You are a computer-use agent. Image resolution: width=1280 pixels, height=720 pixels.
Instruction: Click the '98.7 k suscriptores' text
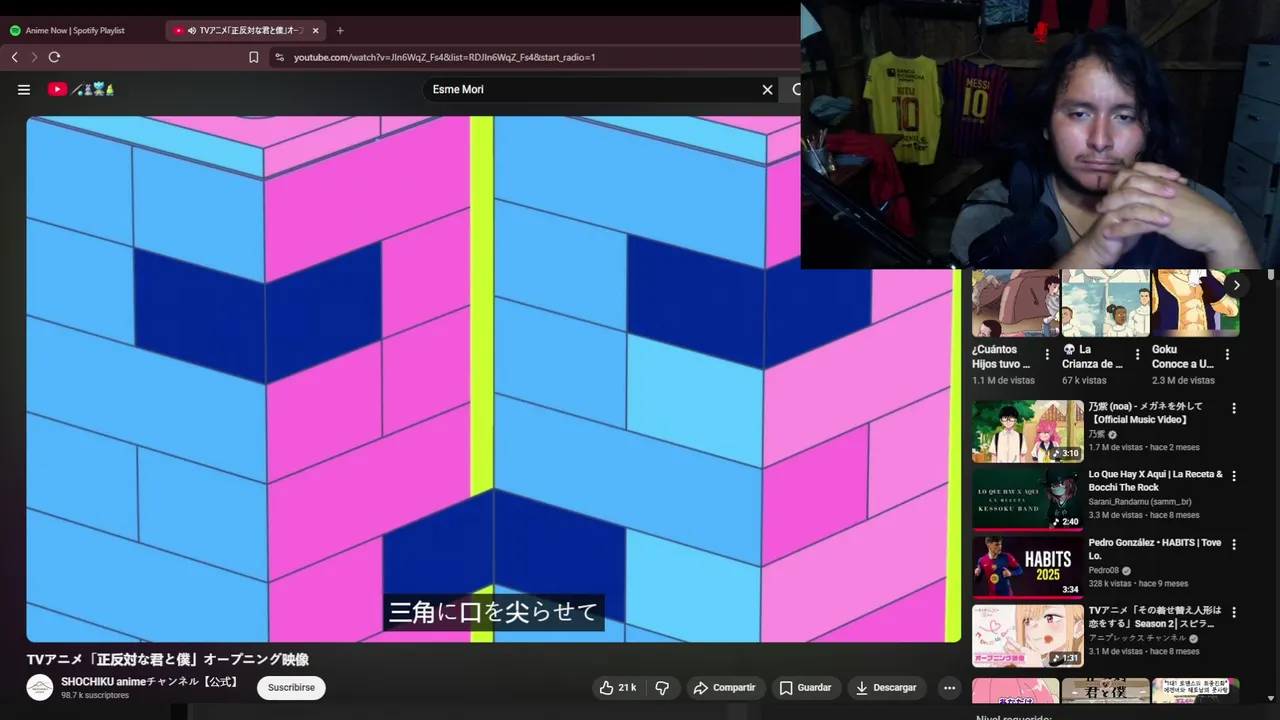pyautogui.click(x=95, y=695)
